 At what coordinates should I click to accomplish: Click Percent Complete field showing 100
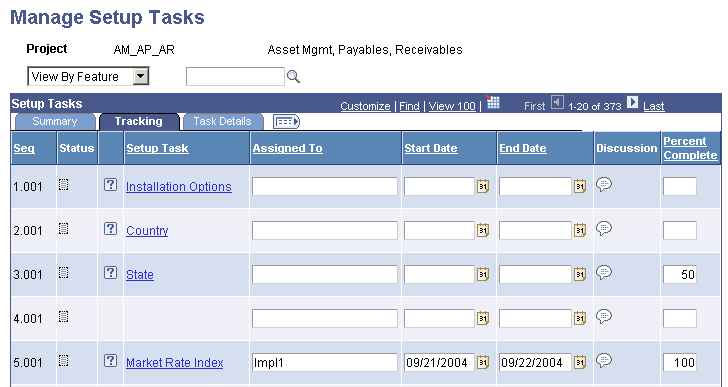point(680,362)
